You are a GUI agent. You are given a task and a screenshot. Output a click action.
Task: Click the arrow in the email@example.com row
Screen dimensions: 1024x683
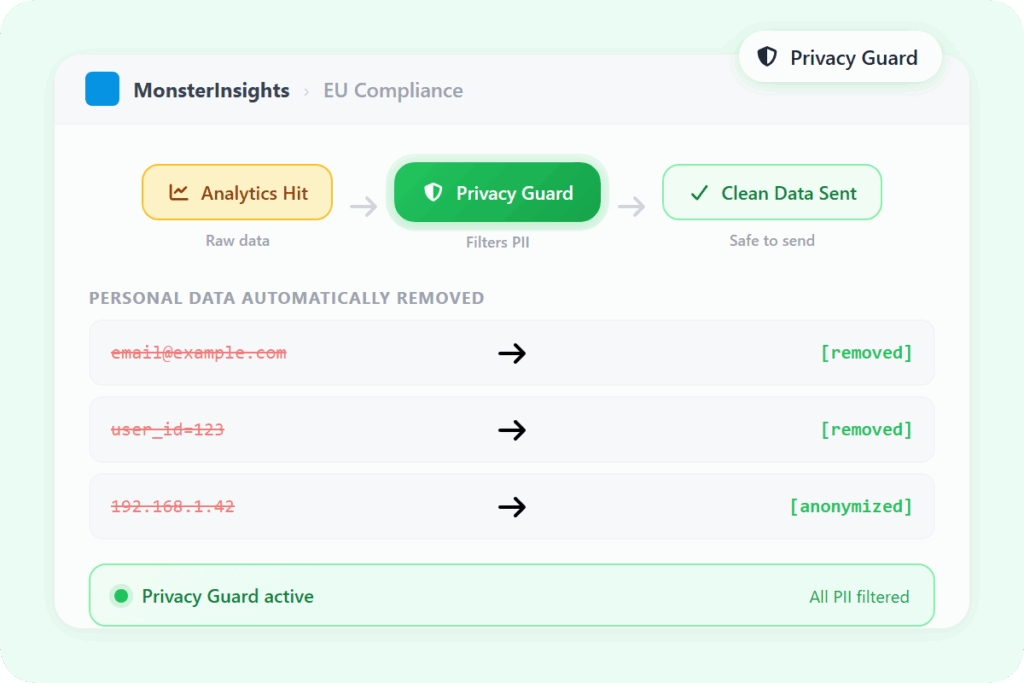(512, 353)
